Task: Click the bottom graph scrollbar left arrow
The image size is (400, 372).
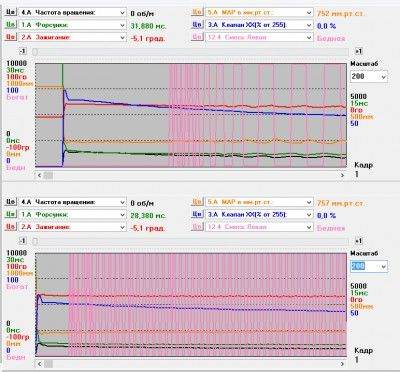Action: (39, 364)
